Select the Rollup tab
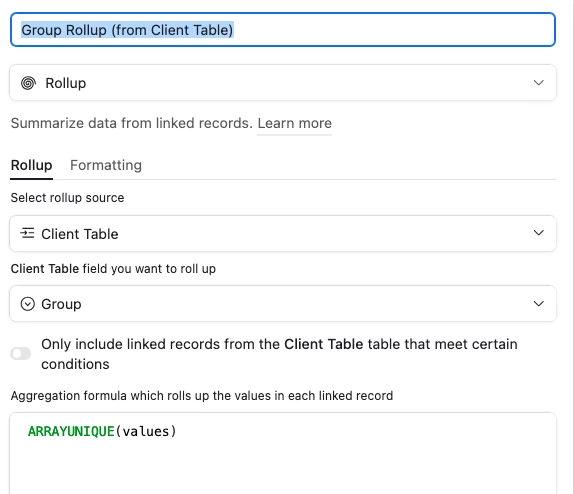This screenshot has width=574, height=494. (31, 165)
